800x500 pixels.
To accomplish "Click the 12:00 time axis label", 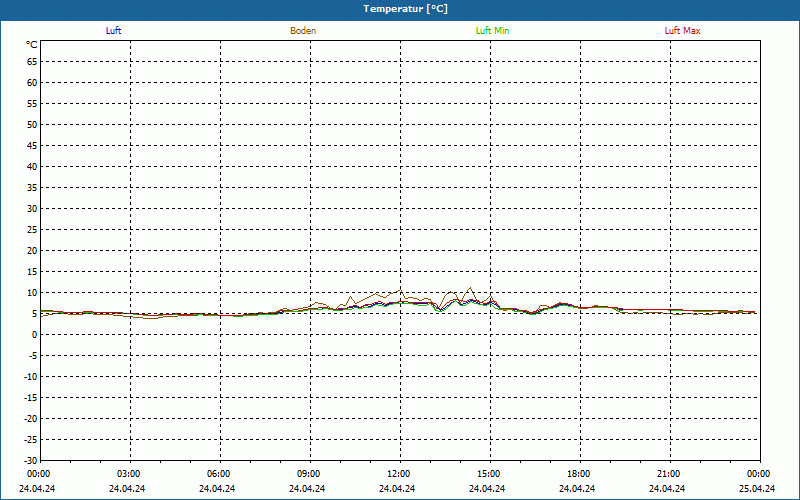I will coord(397,474).
